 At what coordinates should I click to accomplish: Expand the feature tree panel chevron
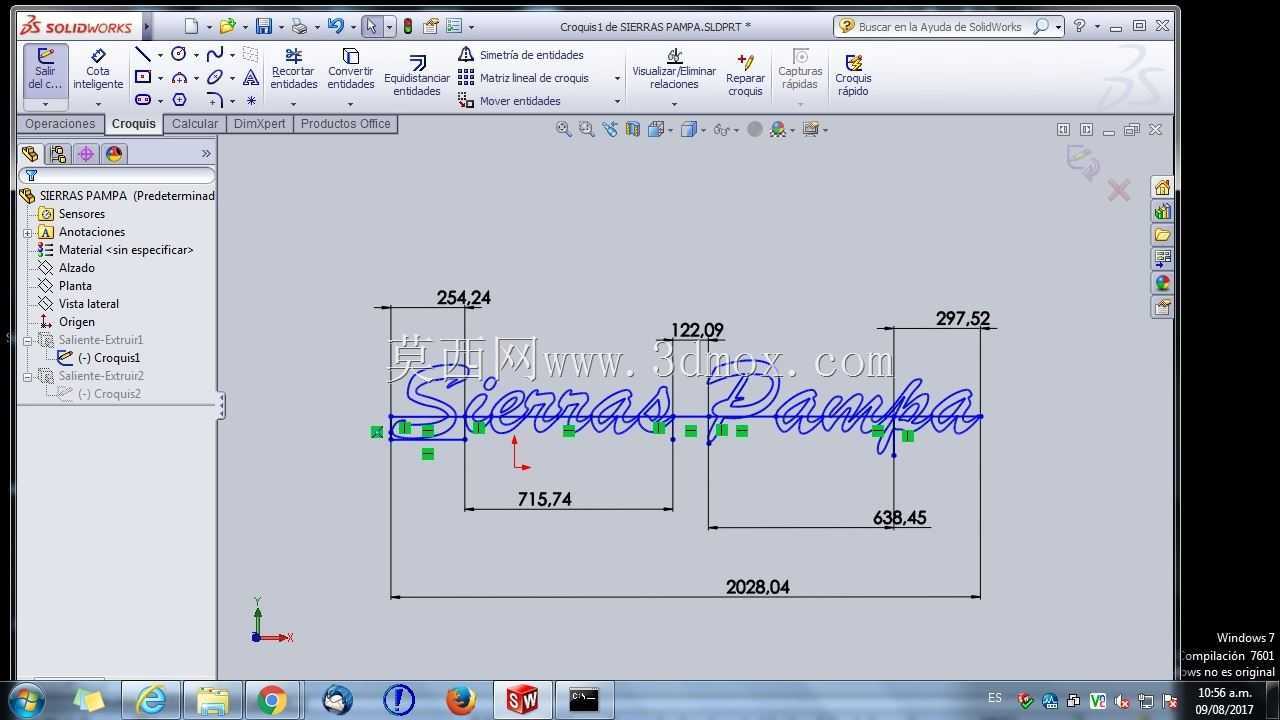(x=206, y=153)
